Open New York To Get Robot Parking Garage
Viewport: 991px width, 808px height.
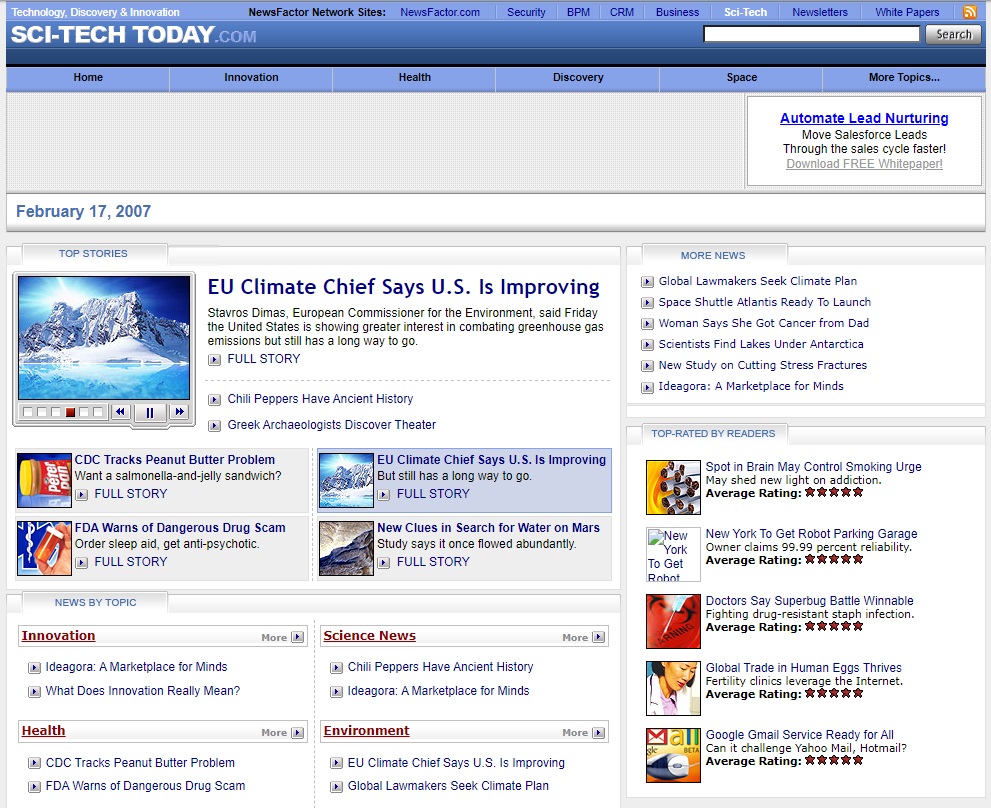[x=812, y=534]
